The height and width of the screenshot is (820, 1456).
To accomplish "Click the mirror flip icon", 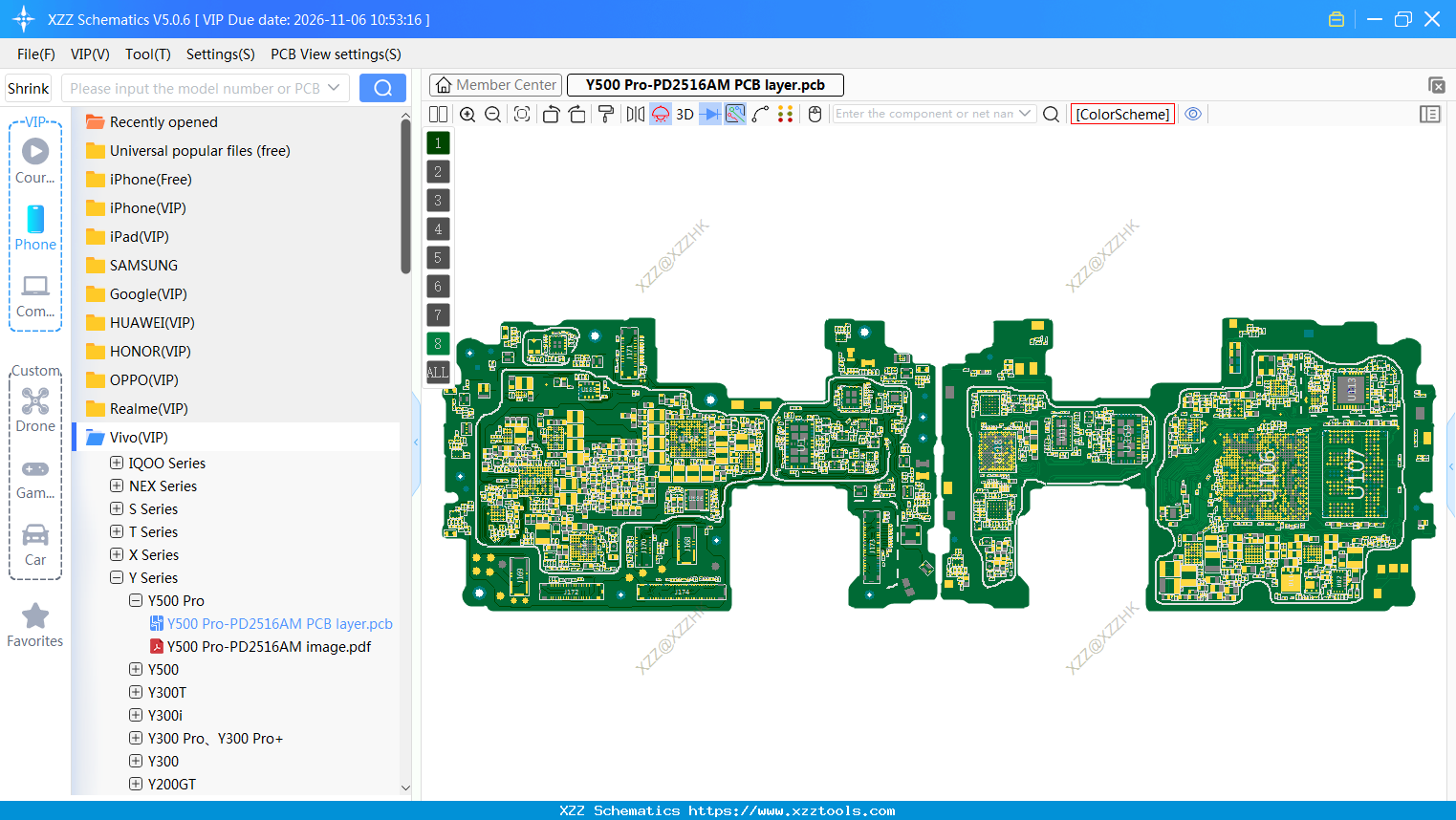I will click(x=634, y=114).
